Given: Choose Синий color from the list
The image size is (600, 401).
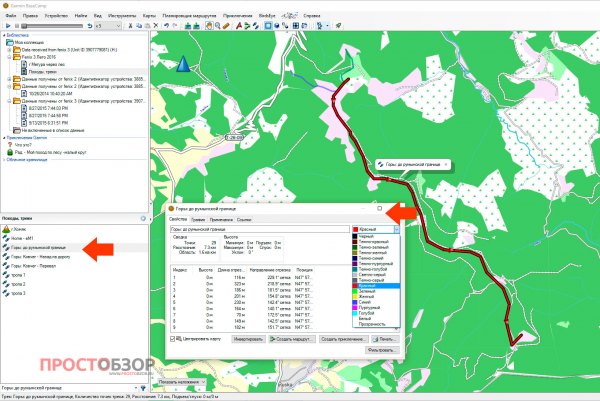Looking at the screenshot, I should pos(376,302).
